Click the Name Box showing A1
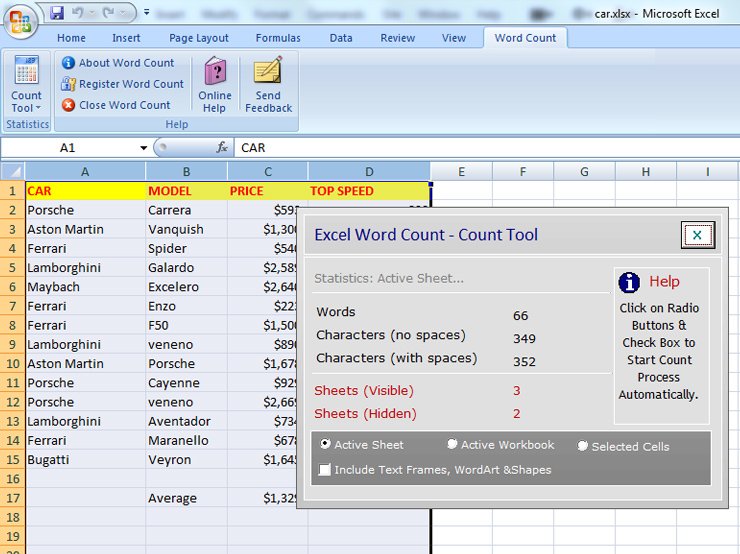Viewport: 740px width, 554px height. point(69,148)
